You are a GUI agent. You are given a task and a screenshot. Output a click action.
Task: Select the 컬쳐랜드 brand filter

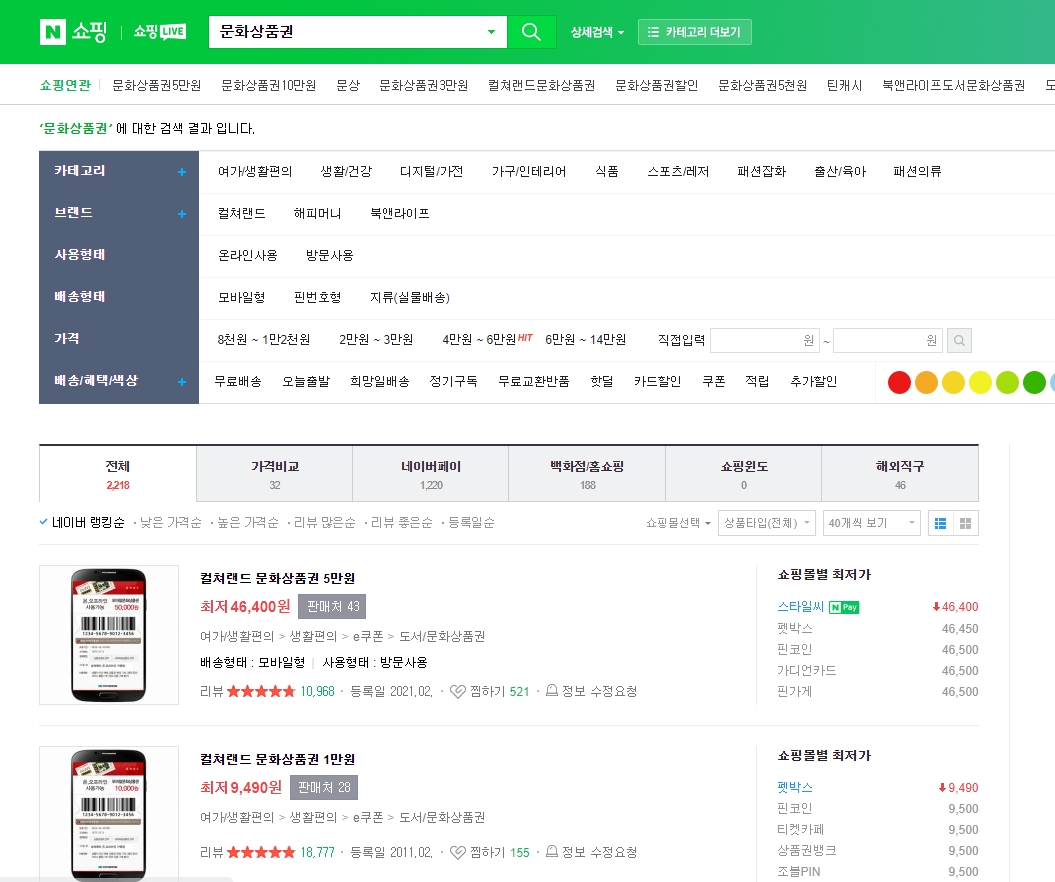[242, 213]
